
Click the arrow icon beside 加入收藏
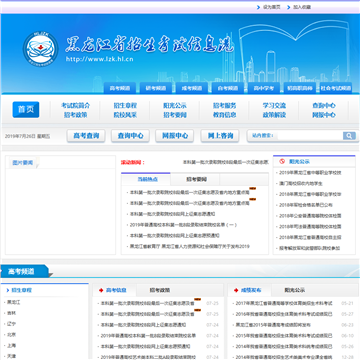(x=289, y=7)
